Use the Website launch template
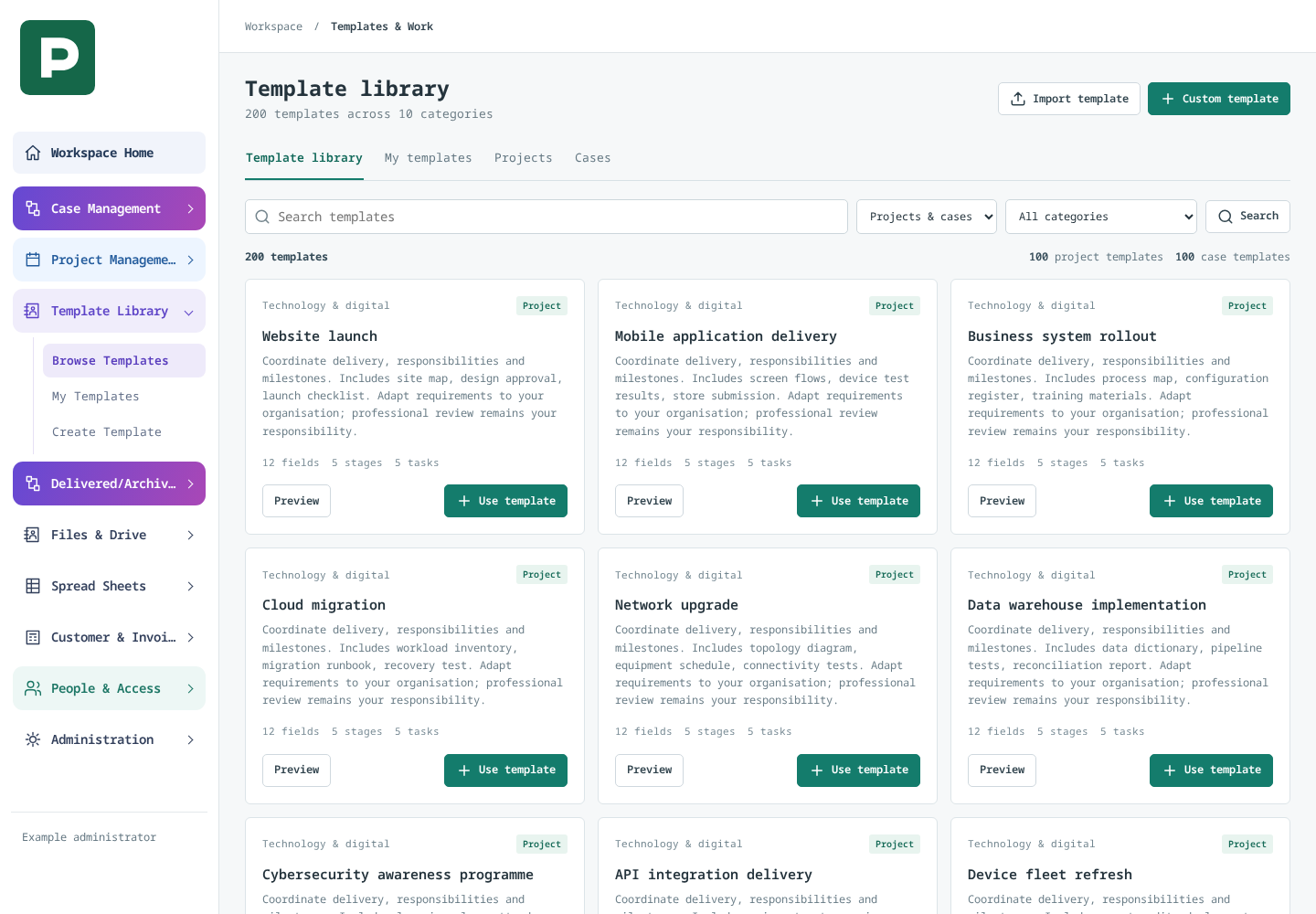The height and width of the screenshot is (914, 1316). click(x=505, y=501)
